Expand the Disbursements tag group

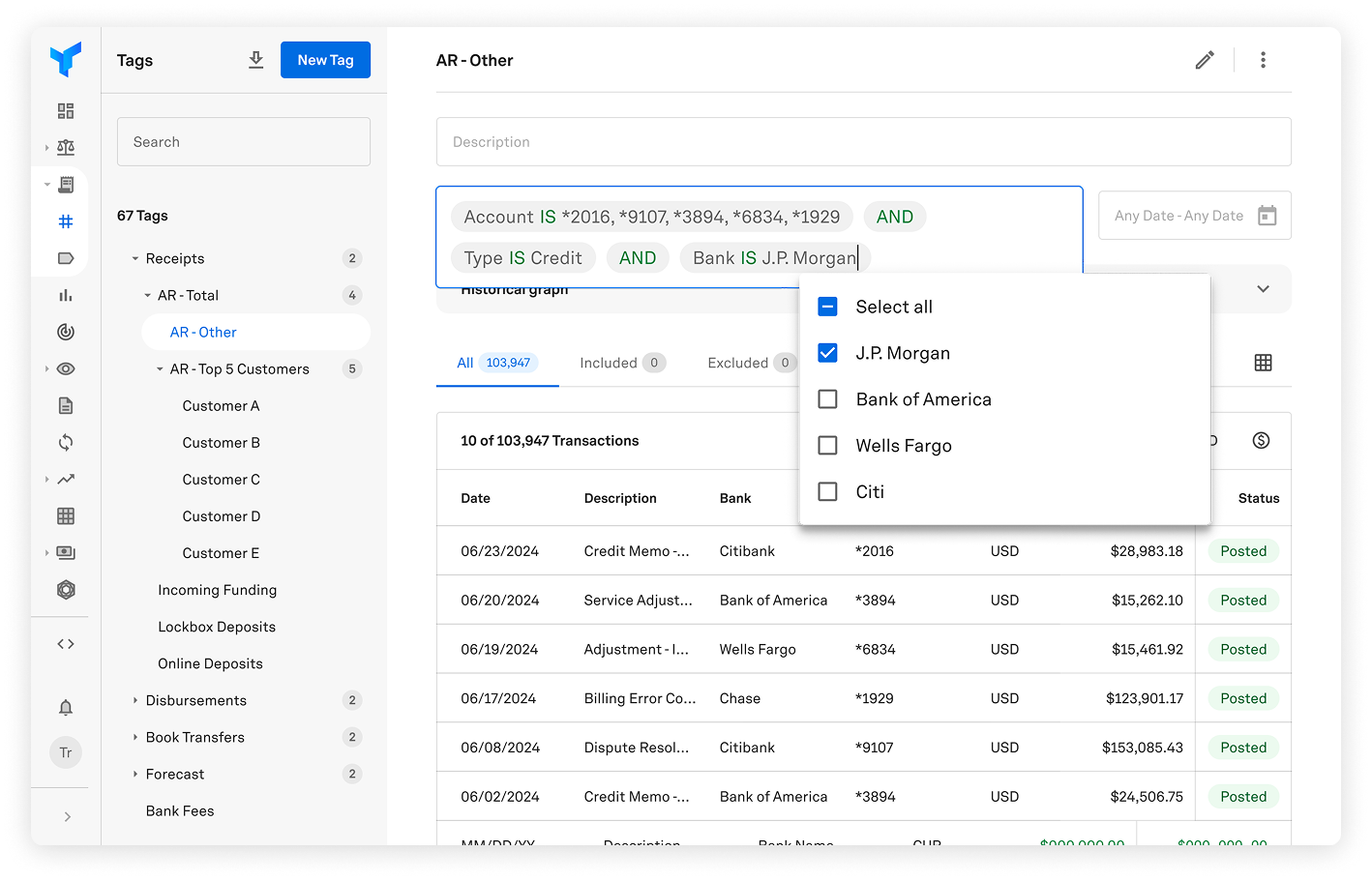(135, 700)
